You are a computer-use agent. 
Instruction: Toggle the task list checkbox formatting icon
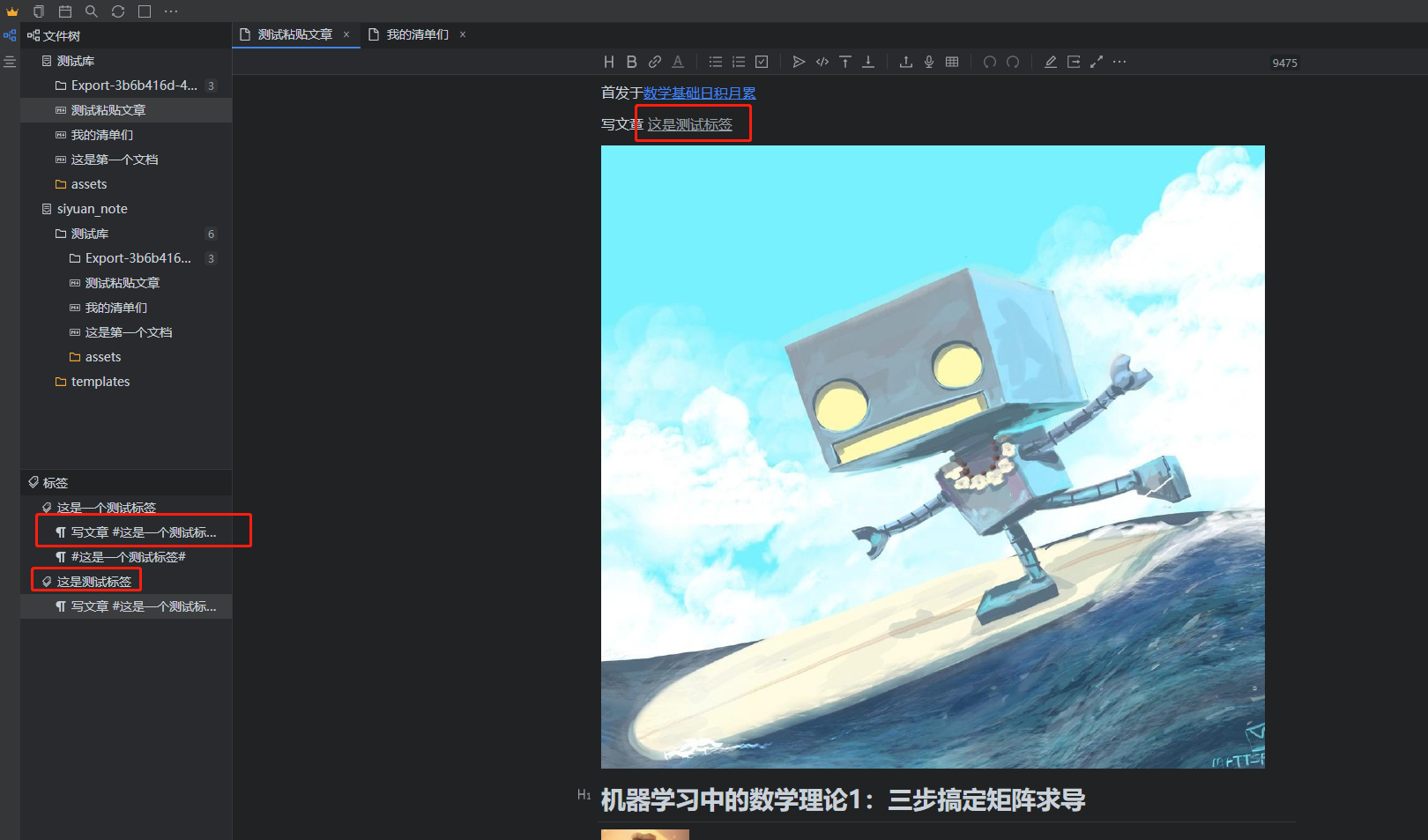[x=762, y=62]
